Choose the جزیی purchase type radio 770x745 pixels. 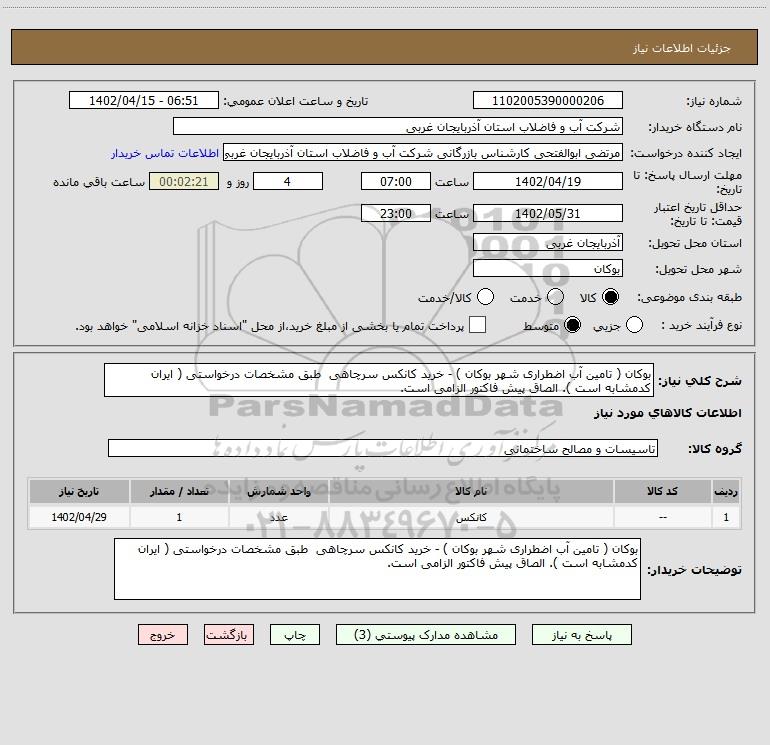(634, 325)
